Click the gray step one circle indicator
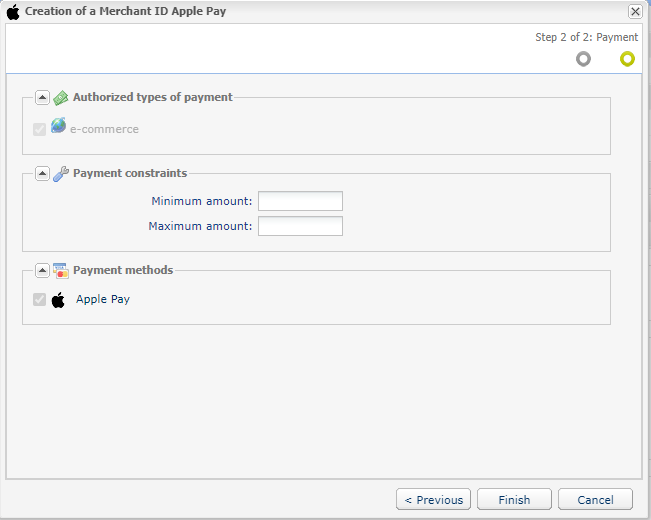The image size is (651, 520). tap(583, 59)
